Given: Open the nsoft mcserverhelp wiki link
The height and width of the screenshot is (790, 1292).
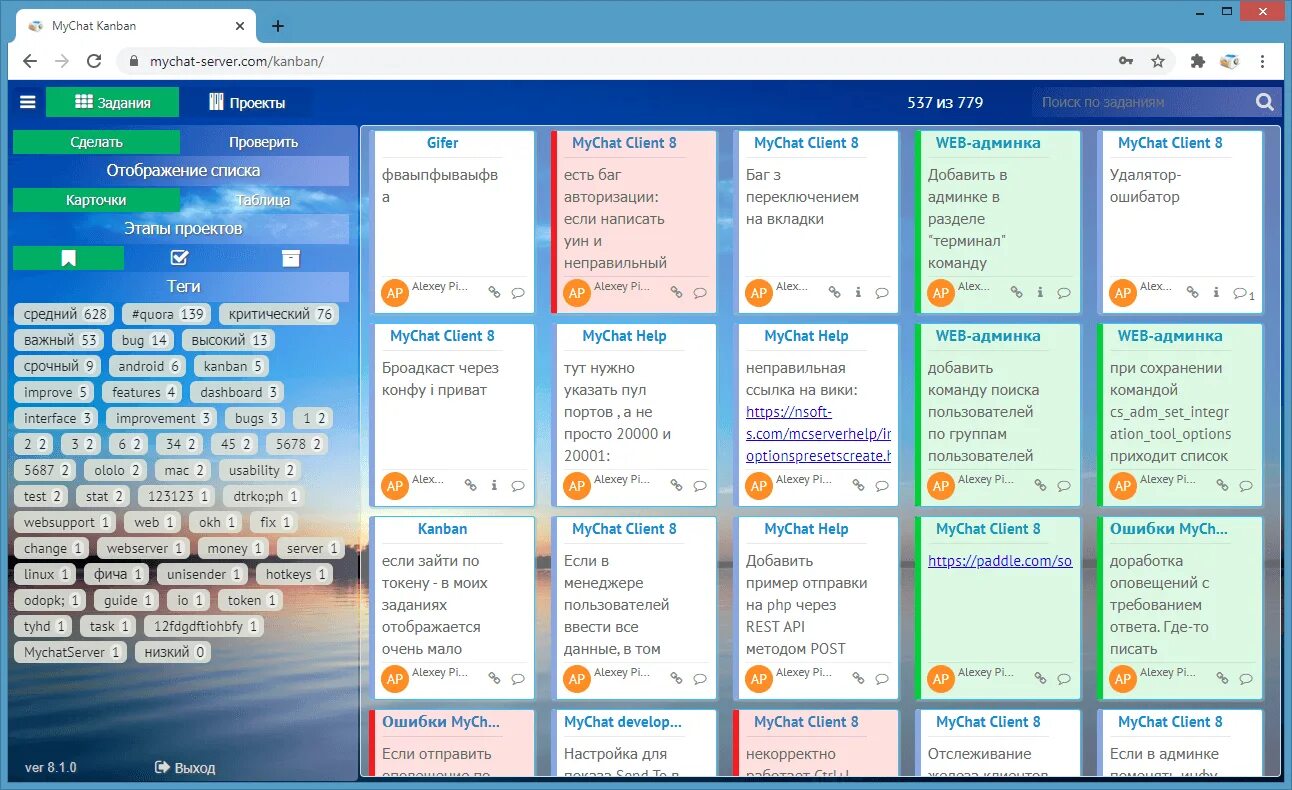Looking at the screenshot, I should point(818,434).
